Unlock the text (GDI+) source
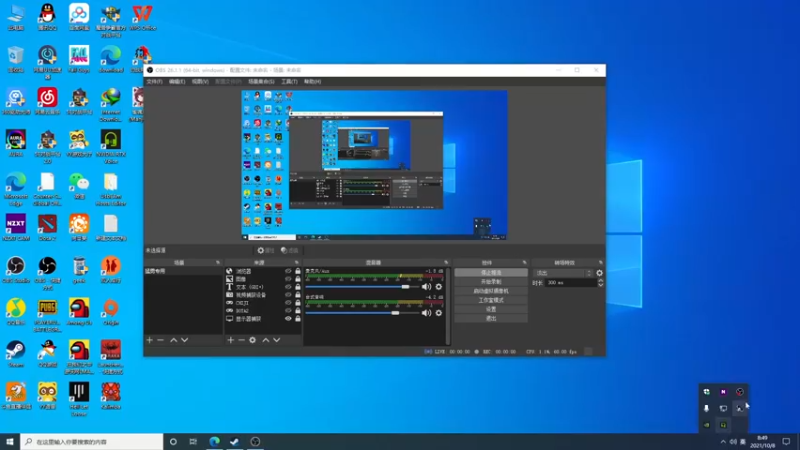Image resolution: width=800 pixels, height=450 pixels. point(298,287)
